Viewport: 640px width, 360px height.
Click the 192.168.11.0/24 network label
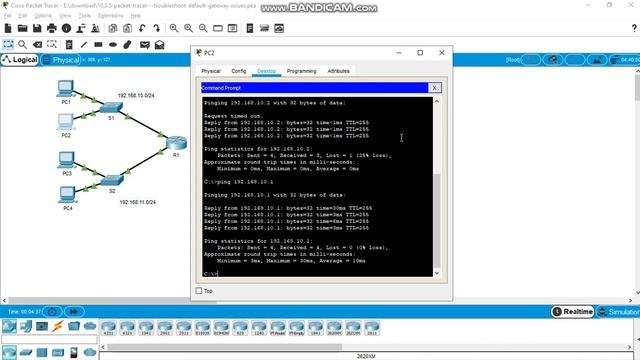pyautogui.click(x=138, y=202)
